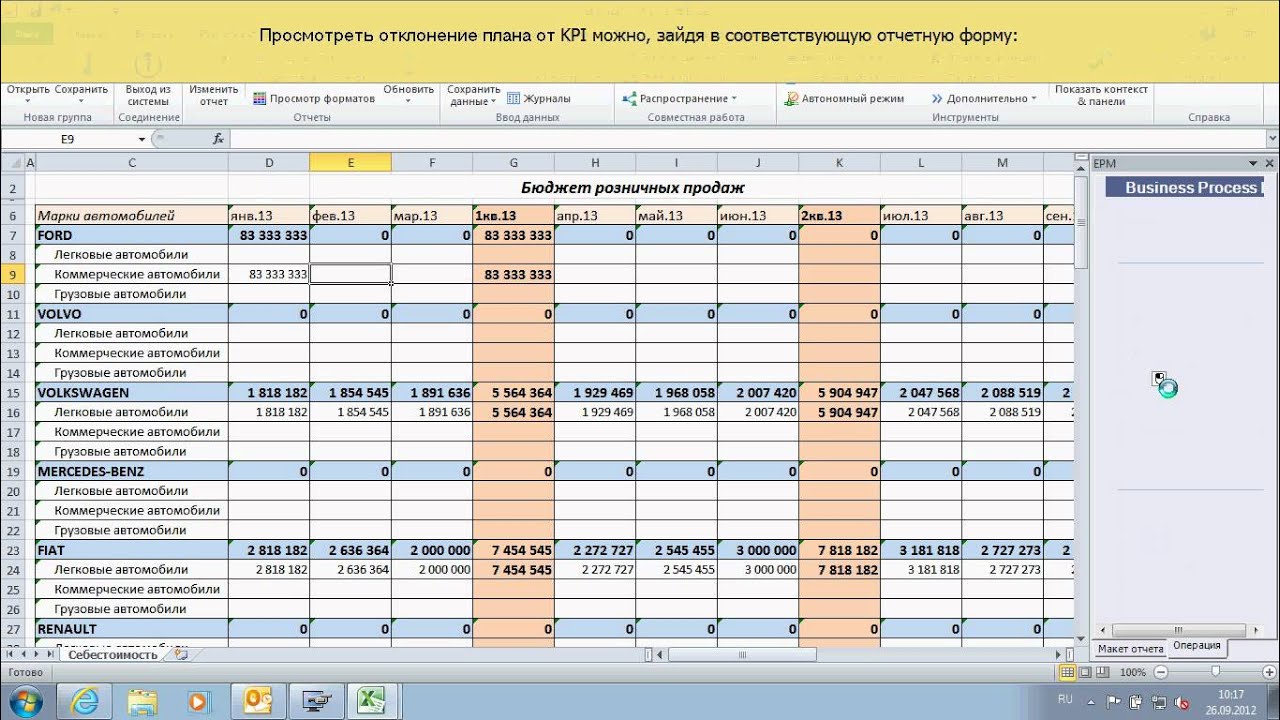Click the Распространение share icon
This screenshot has width=1280, height=720.
pyautogui.click(x=630, y=98)
